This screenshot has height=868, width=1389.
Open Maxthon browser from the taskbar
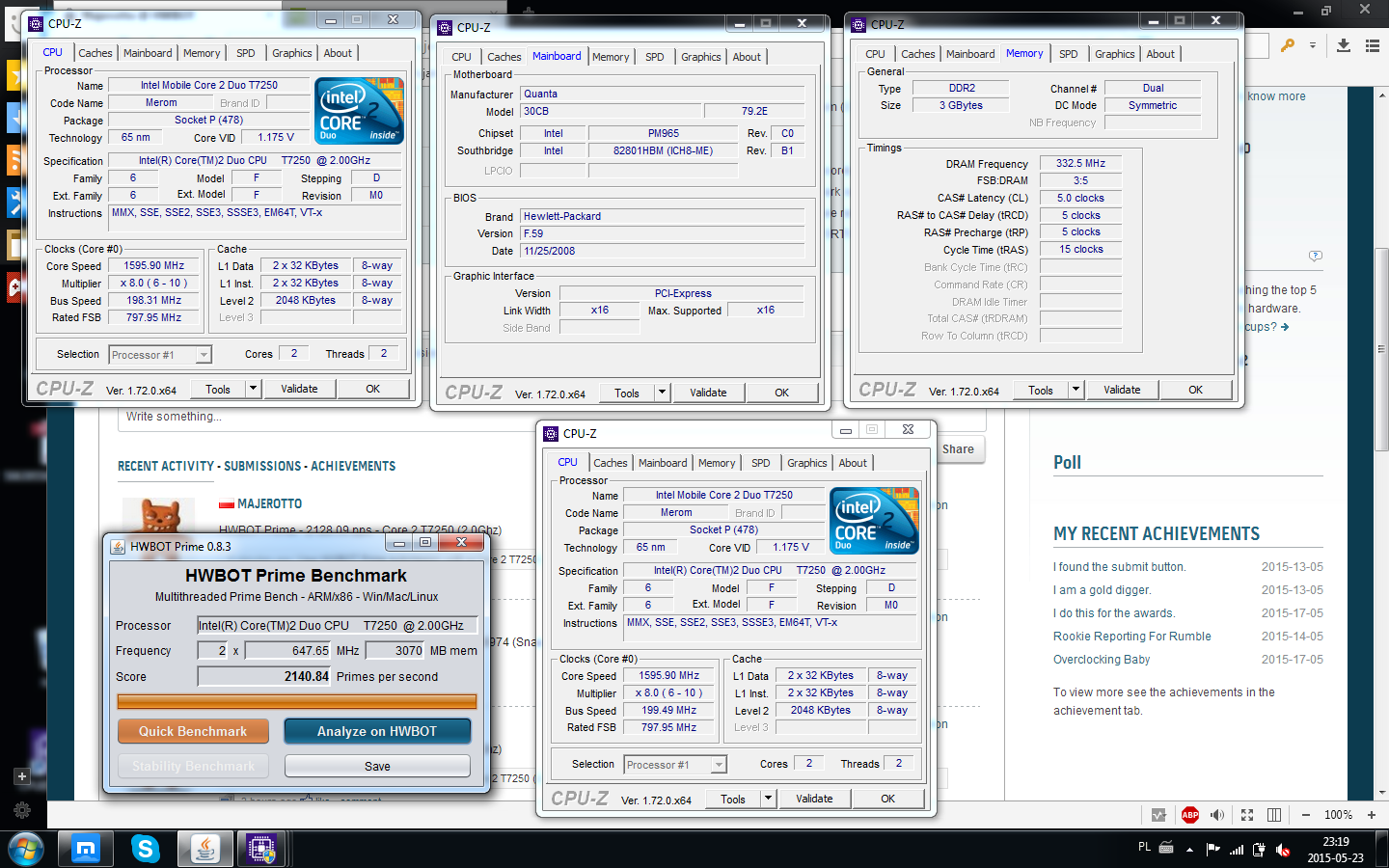click(x=86, y=849)
